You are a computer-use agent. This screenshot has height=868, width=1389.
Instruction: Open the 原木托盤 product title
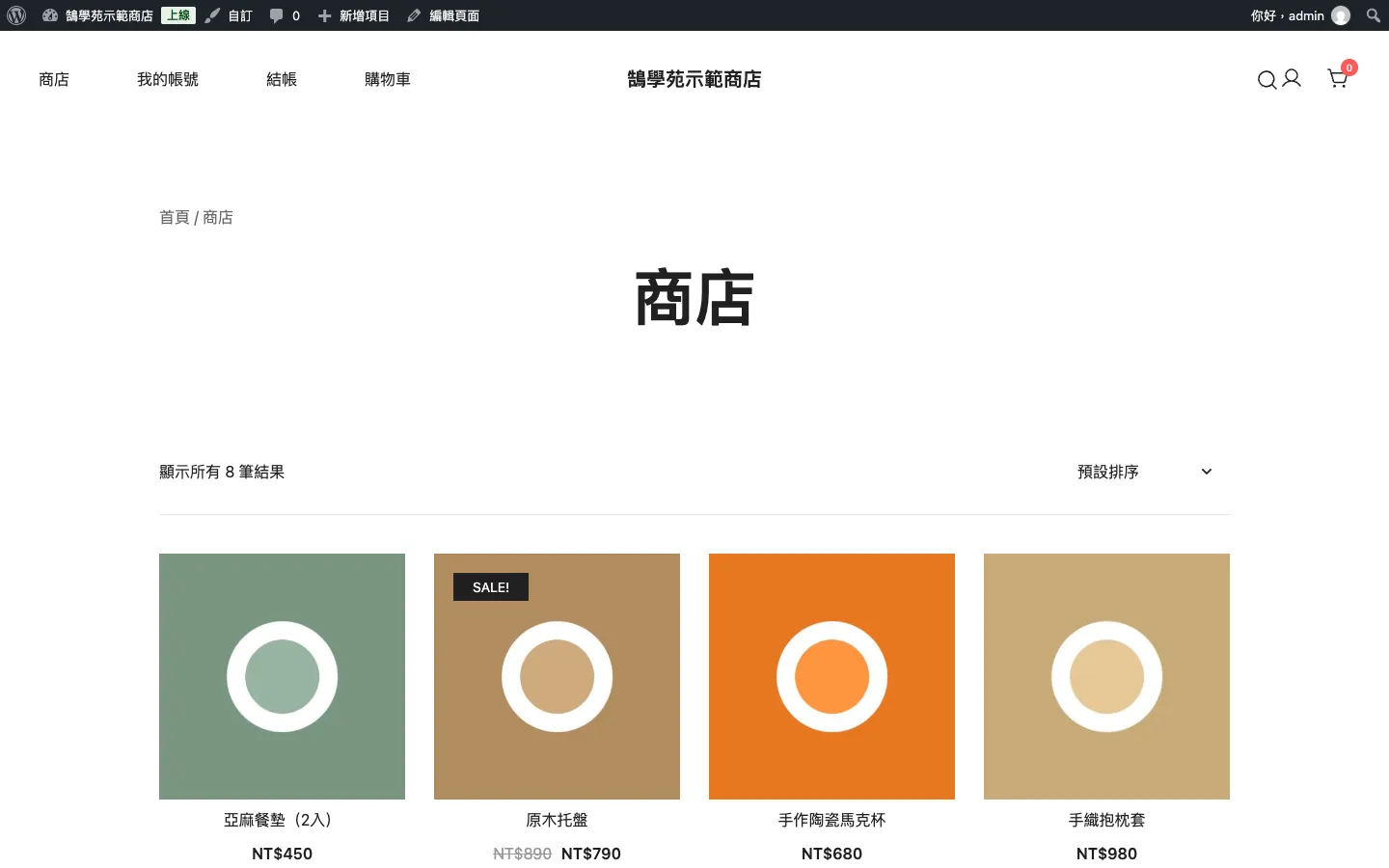557,820
